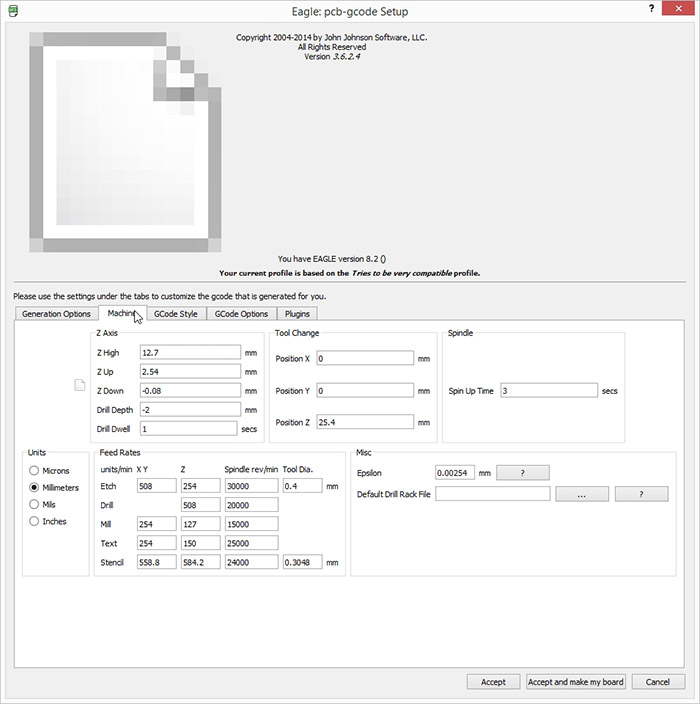This screenshot has height=704, width=700.
Task: Click the Drill Dwell input field
Action: pyautogui.click(x=189, y=429)
